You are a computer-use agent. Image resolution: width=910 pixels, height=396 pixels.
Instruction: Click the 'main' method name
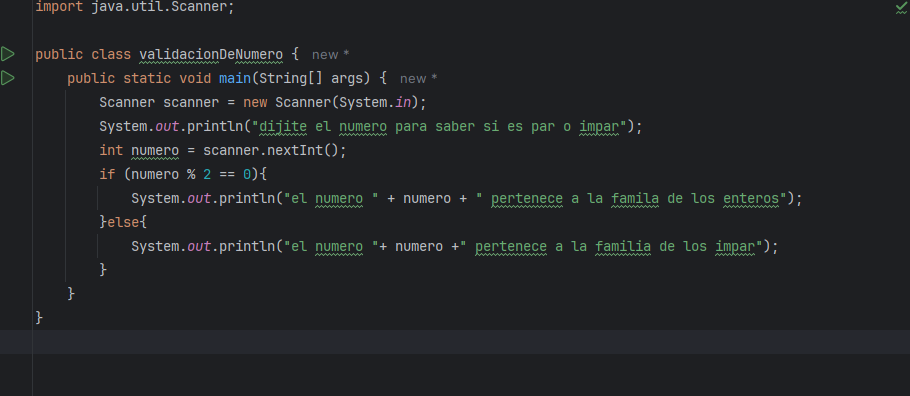tap(234, 78)
